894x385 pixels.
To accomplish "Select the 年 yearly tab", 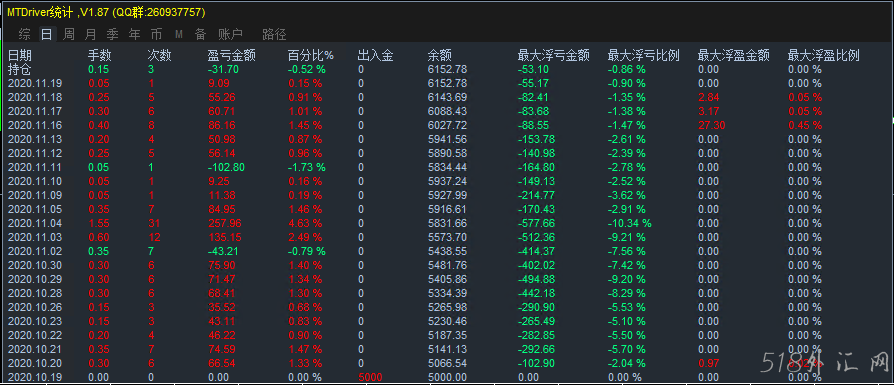I will click(x=135, y=34).
